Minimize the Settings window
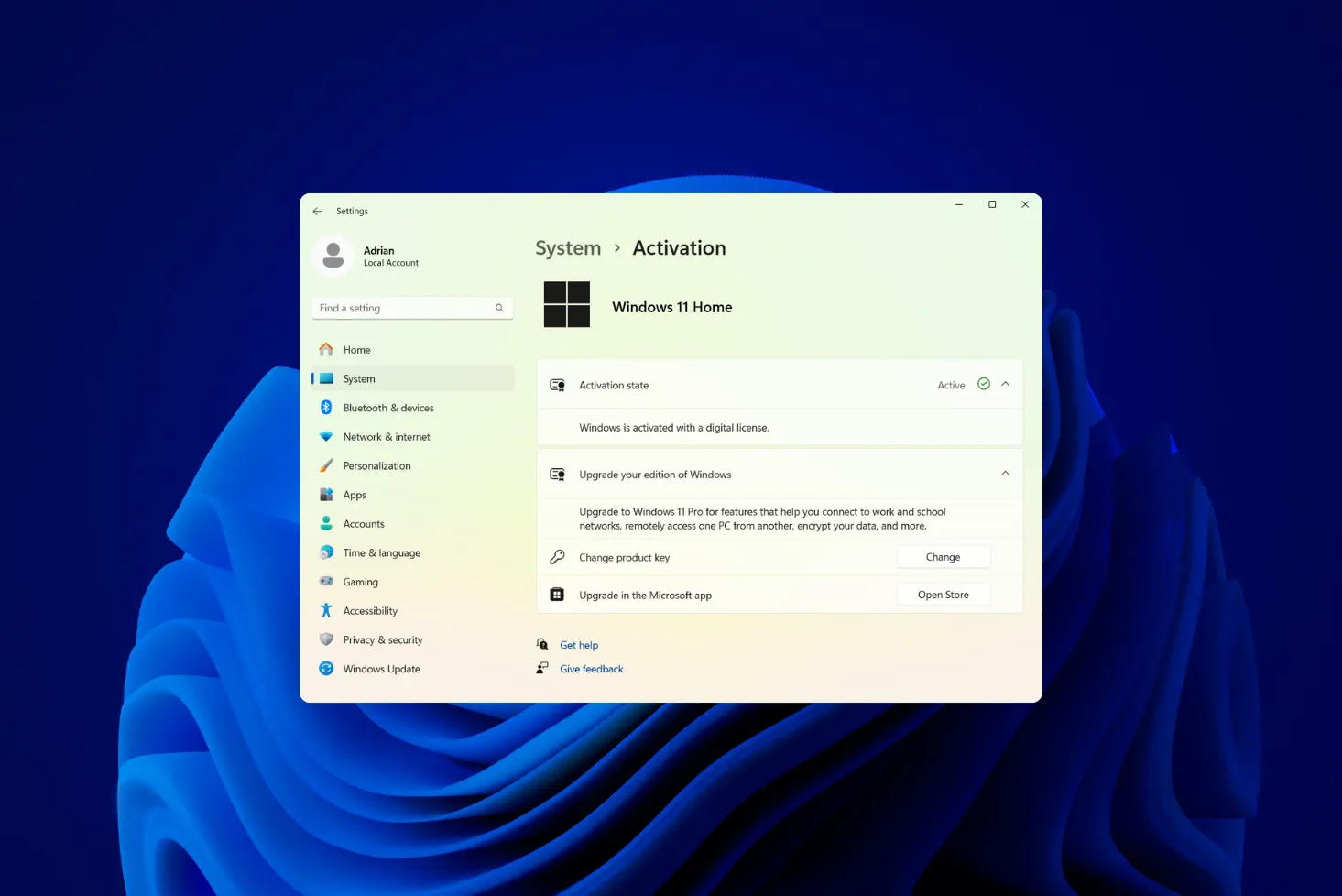Screen dimensions: 1342x896 coord(959,204)
